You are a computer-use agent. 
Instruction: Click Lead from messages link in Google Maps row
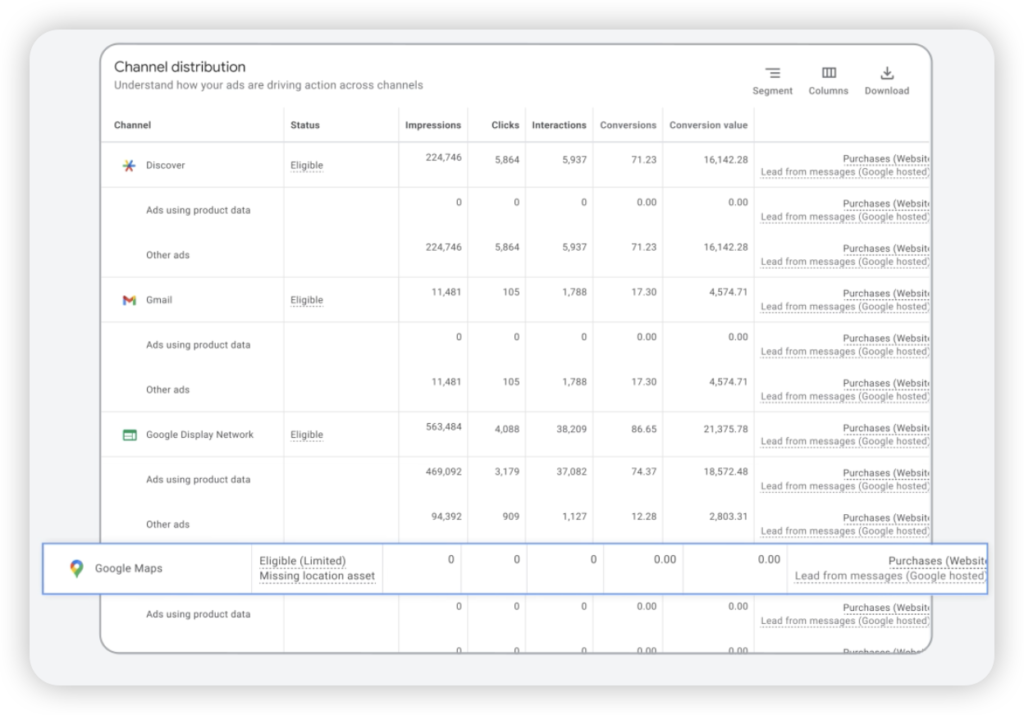click(890, 576)
